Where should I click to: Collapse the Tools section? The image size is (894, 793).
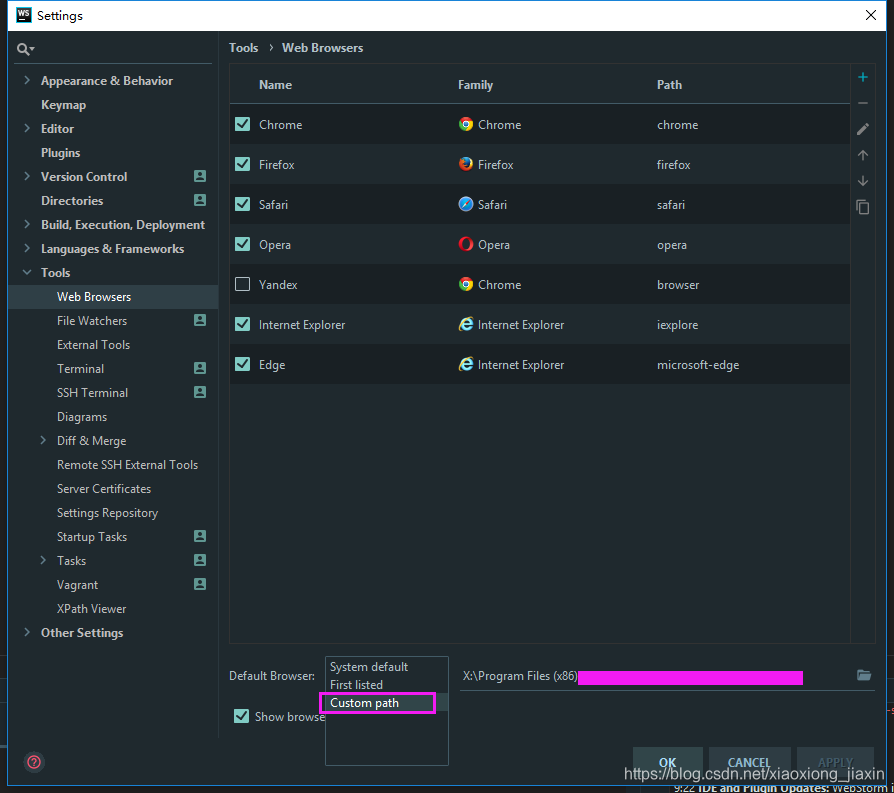[x=27, y=273]
